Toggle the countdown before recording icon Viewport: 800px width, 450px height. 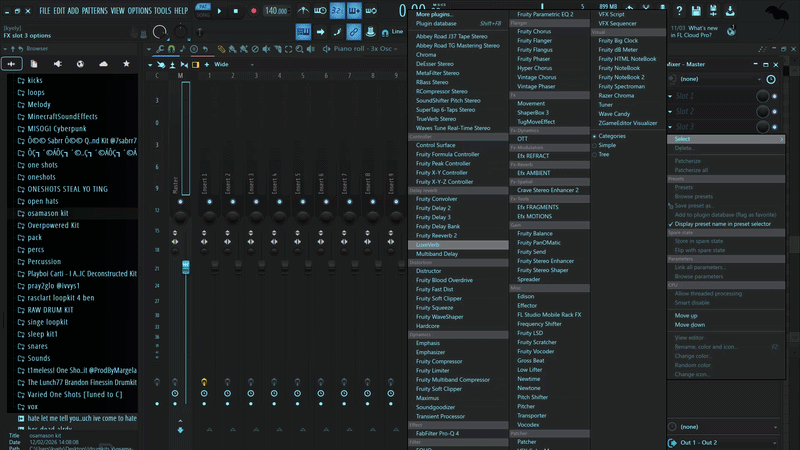click(x=337, y=10)
